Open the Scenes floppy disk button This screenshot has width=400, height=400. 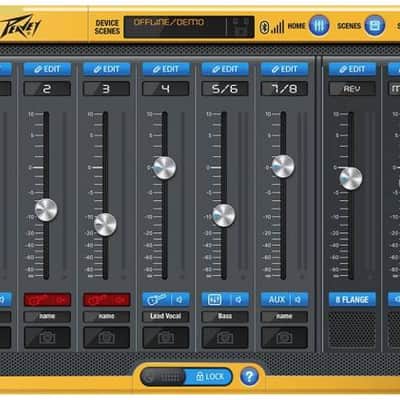(x=375, y=26)
